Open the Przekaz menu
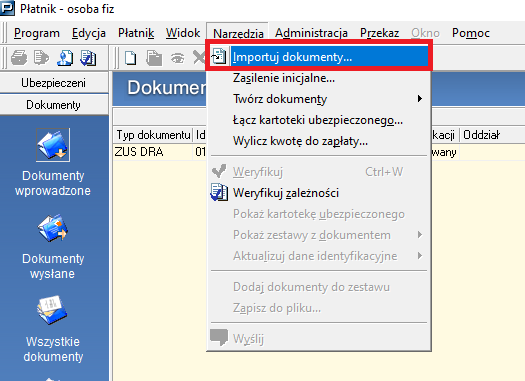525x381 pixels. pyautogui.click(x=379, y=33)
